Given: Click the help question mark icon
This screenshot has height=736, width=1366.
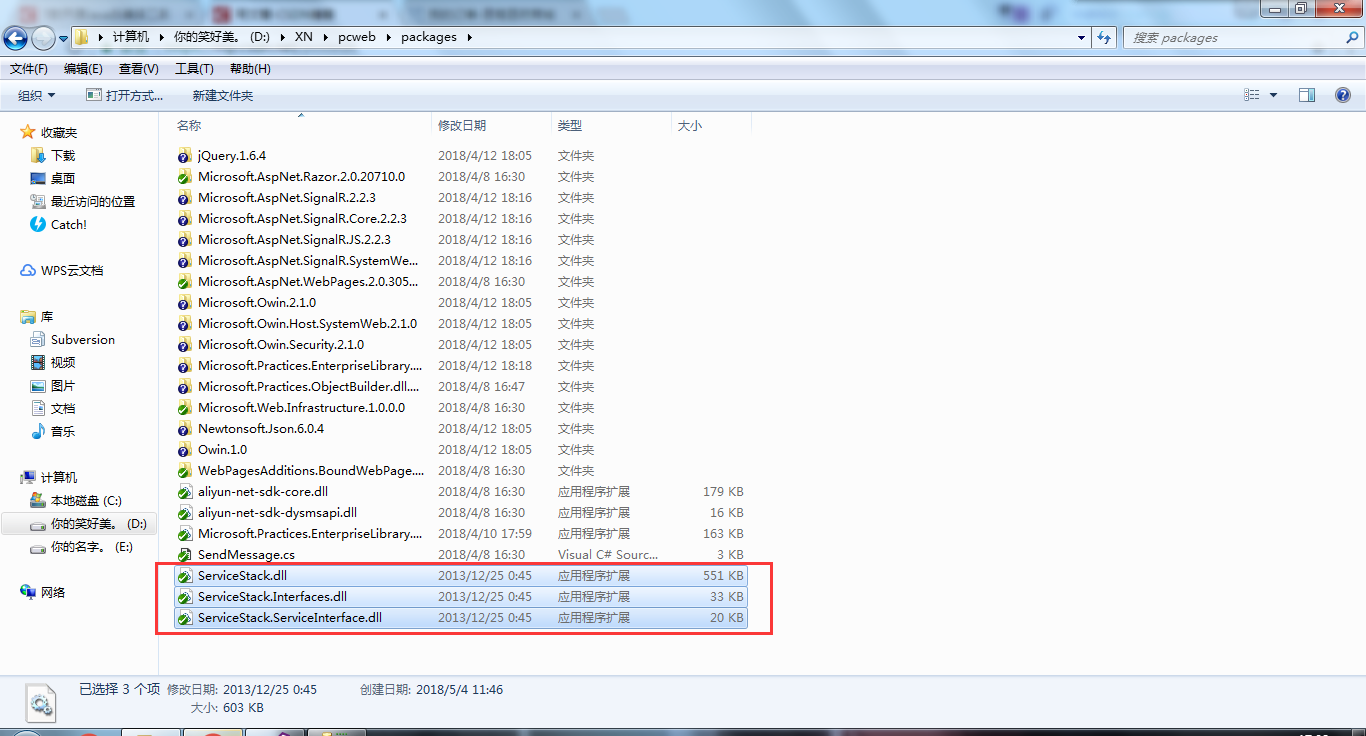Looking at the screenshot, I should [x=1343, y=95].
